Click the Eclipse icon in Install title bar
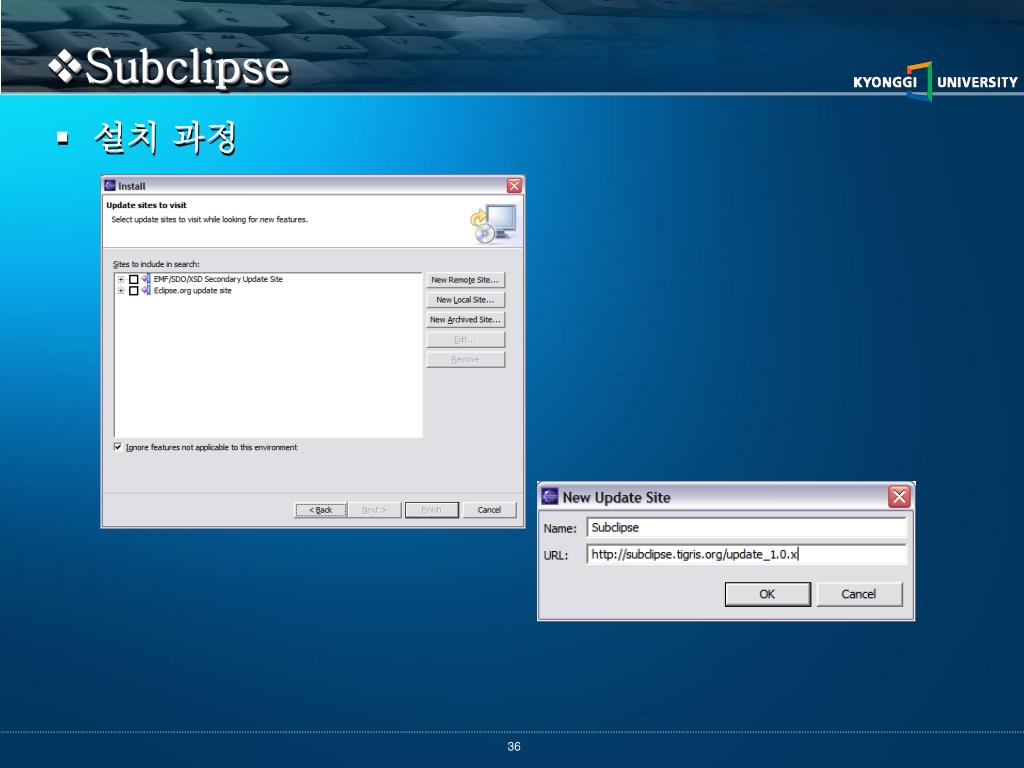 (x=110, y=185)
